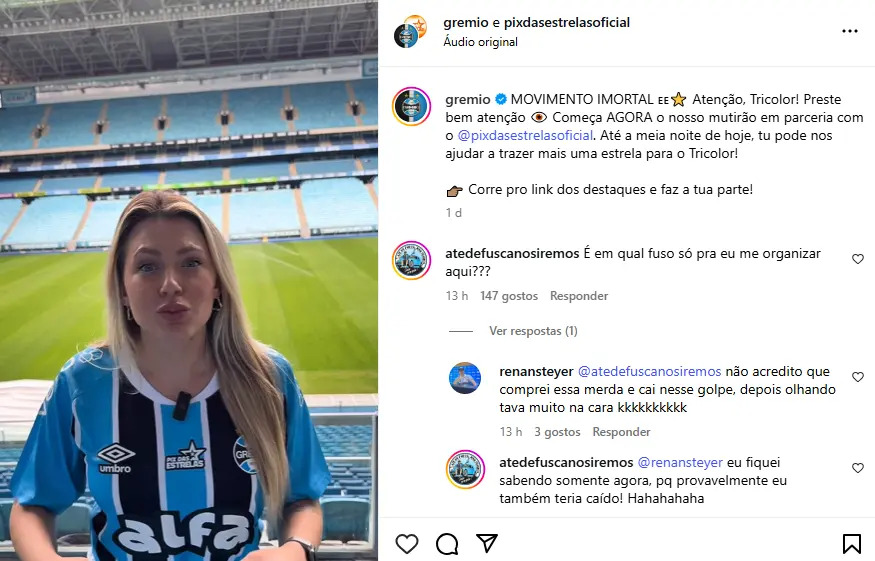Screen dimensions: 875x561
Task: Open the three-dot more options menu
Action: pos(849,31)
